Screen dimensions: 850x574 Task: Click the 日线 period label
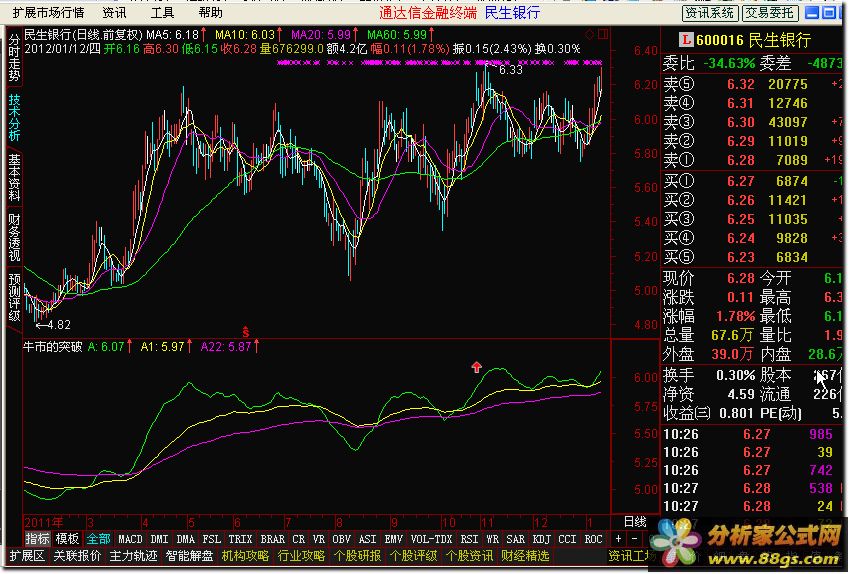tap(635, 522)
